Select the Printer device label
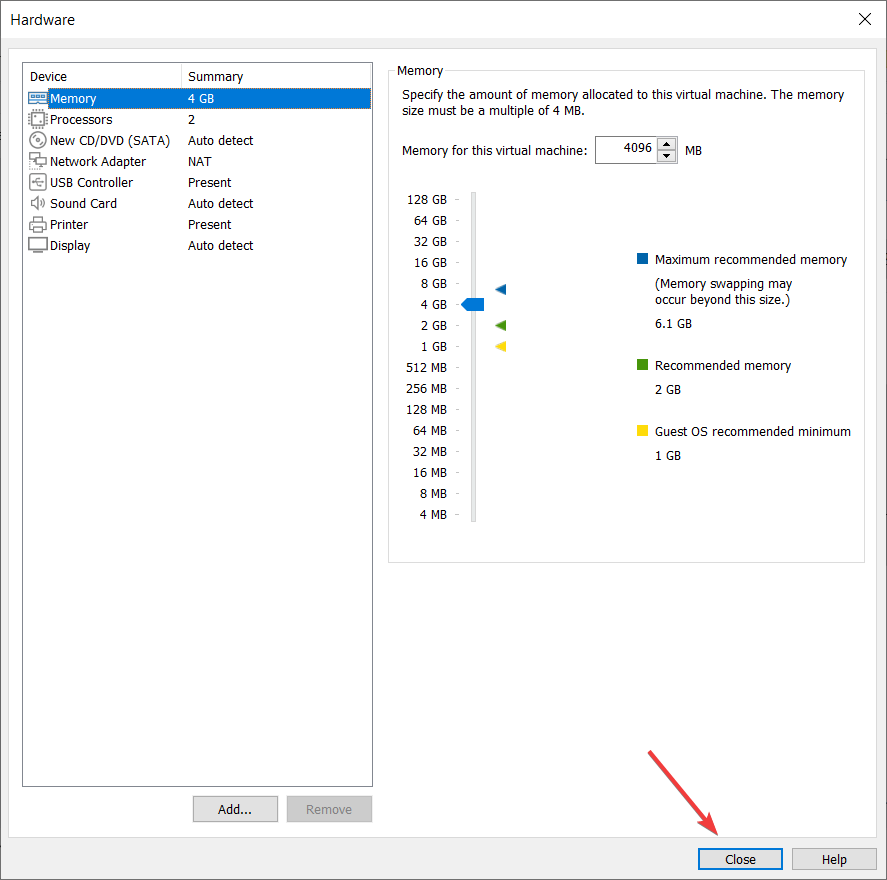Screen dimensions: 887x880 pos(69,225)
